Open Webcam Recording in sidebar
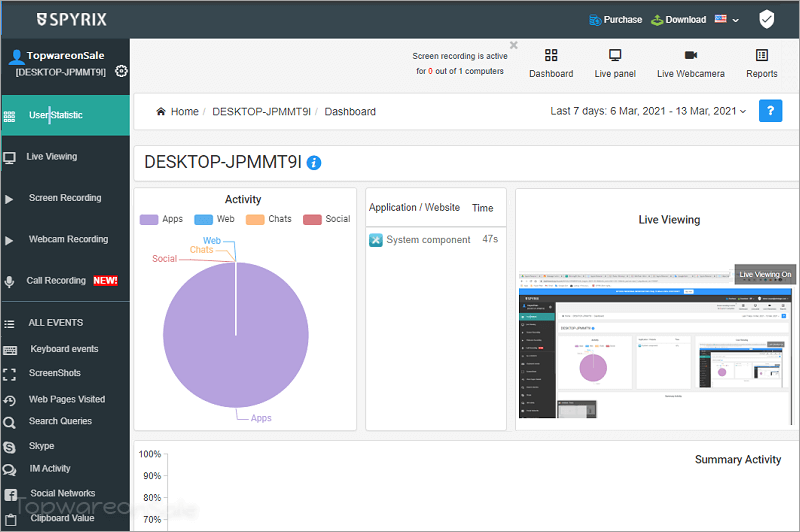 pyautogui.click(x=65, y=239)
